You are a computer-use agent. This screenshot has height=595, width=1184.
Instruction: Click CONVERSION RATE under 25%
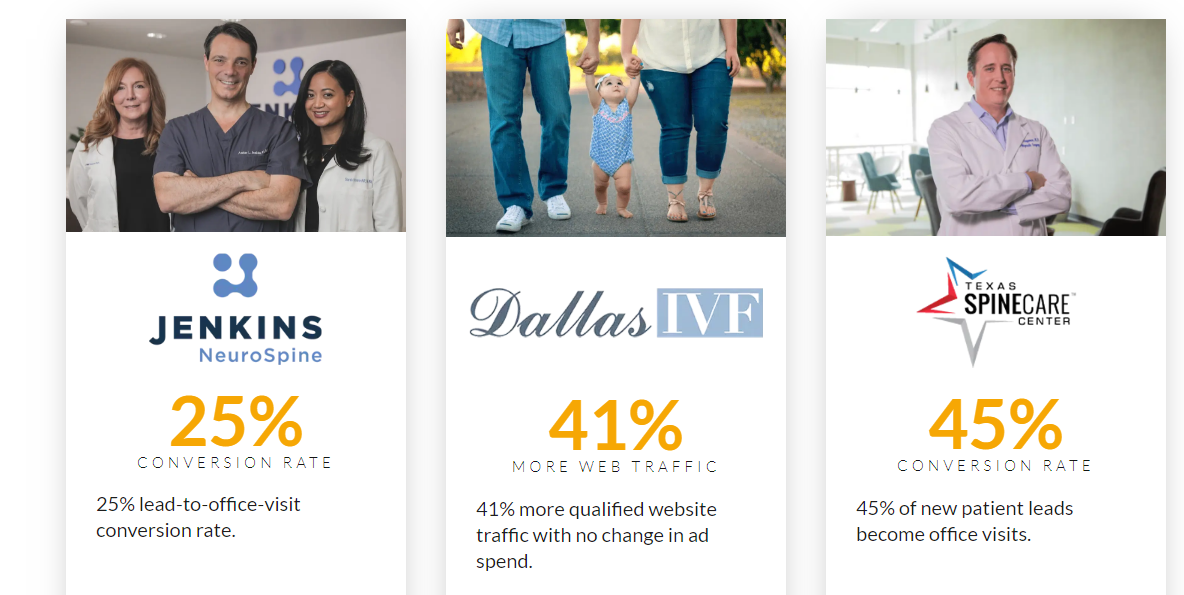(x=235, y=462)
